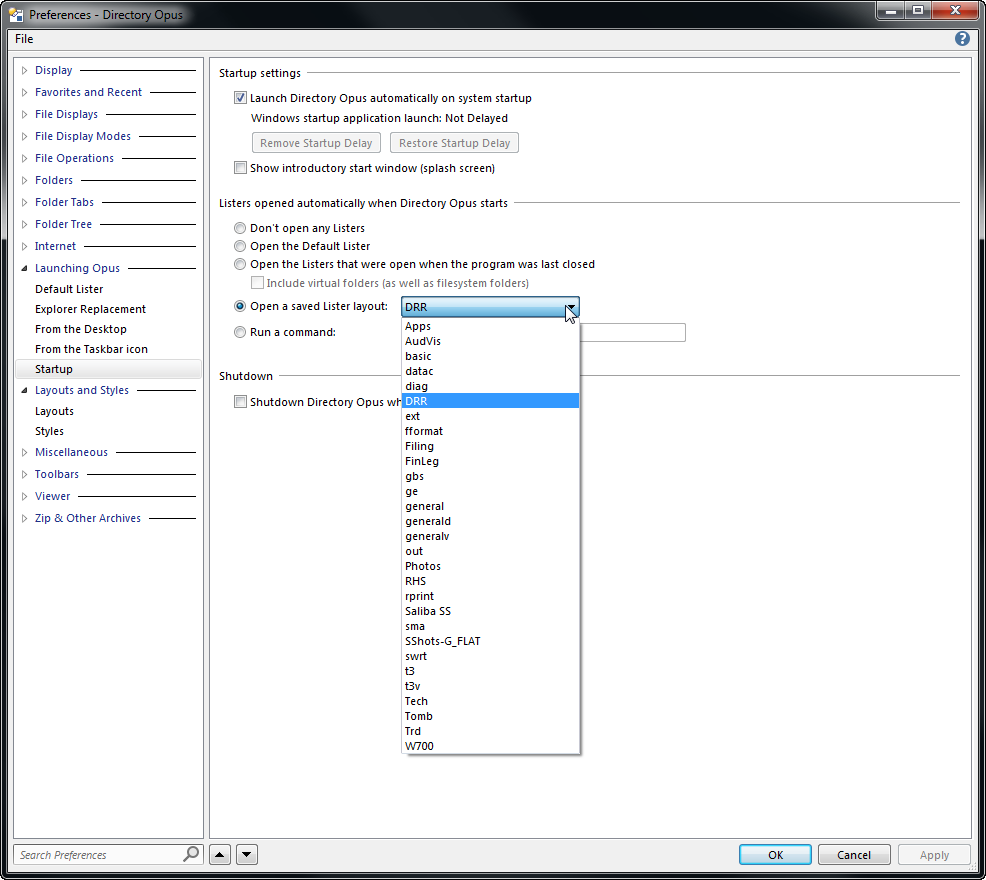Open the Layouts page
Viewport: 986px width, 880px height.
pyautogui.click(x=55, y=411)
